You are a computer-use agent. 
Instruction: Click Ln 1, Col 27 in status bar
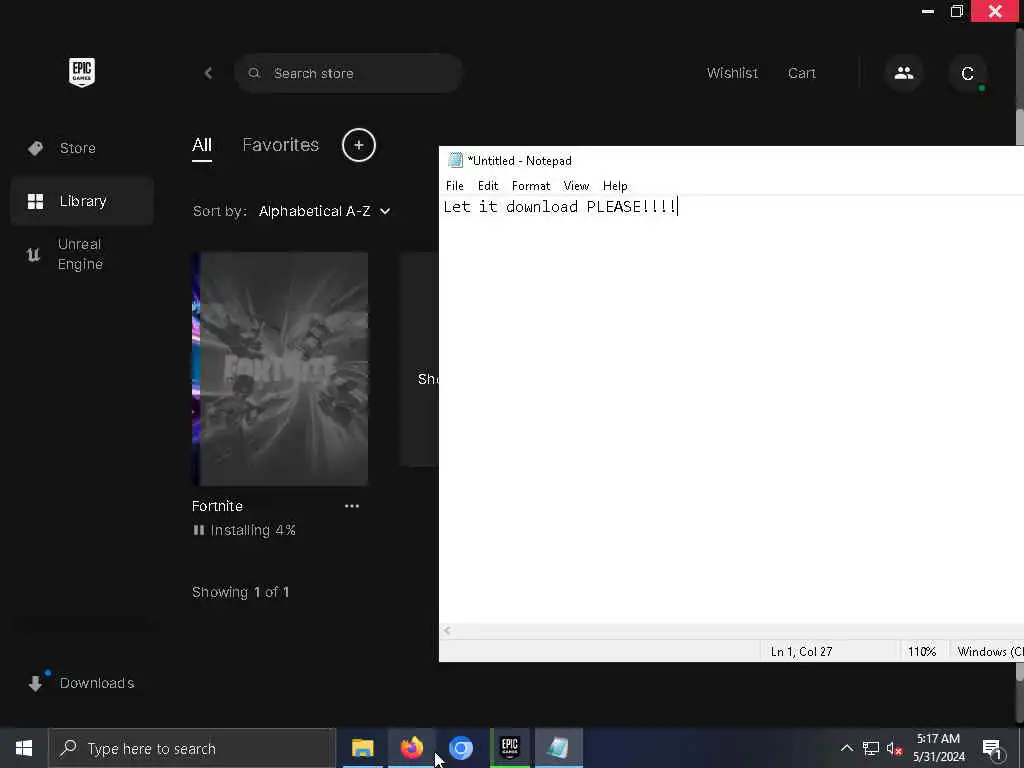point(801,652)
